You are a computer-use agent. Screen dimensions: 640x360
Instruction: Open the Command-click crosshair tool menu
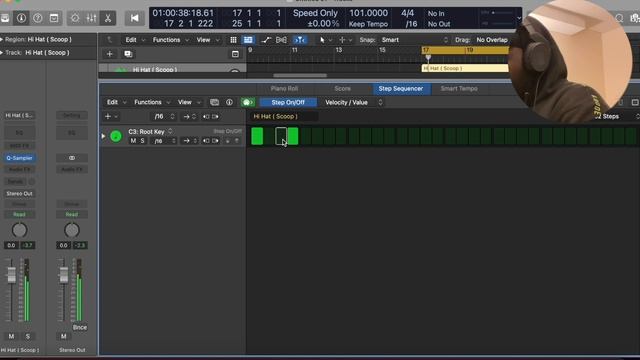coord(345,40)
